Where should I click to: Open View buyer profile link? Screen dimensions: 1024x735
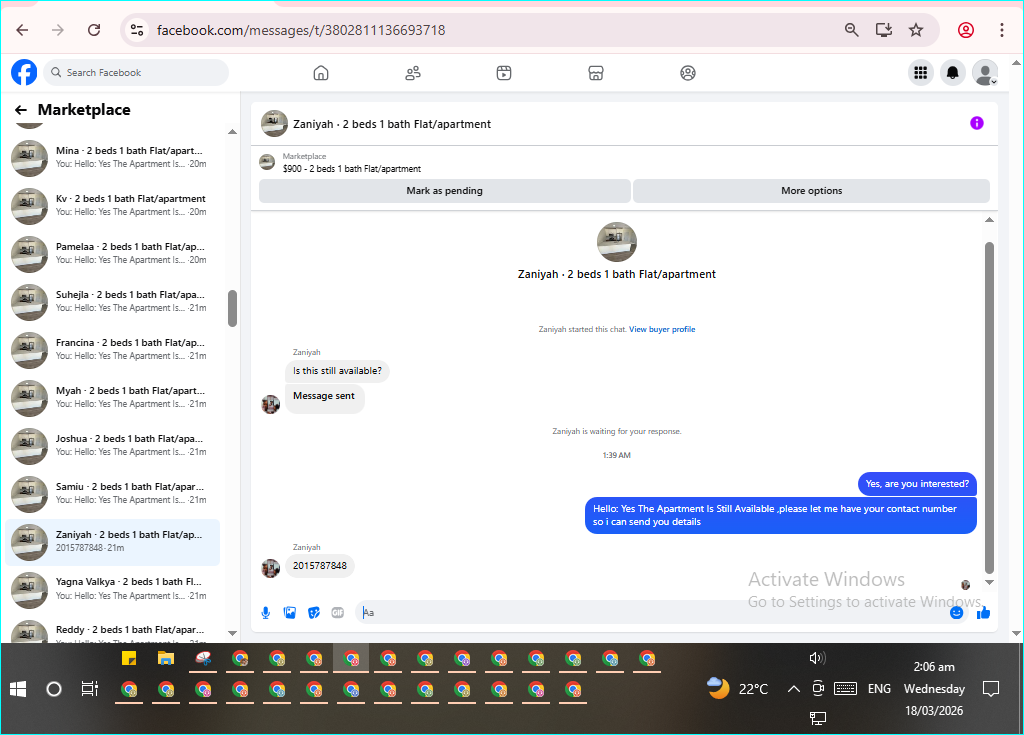(x=662, y=329)
